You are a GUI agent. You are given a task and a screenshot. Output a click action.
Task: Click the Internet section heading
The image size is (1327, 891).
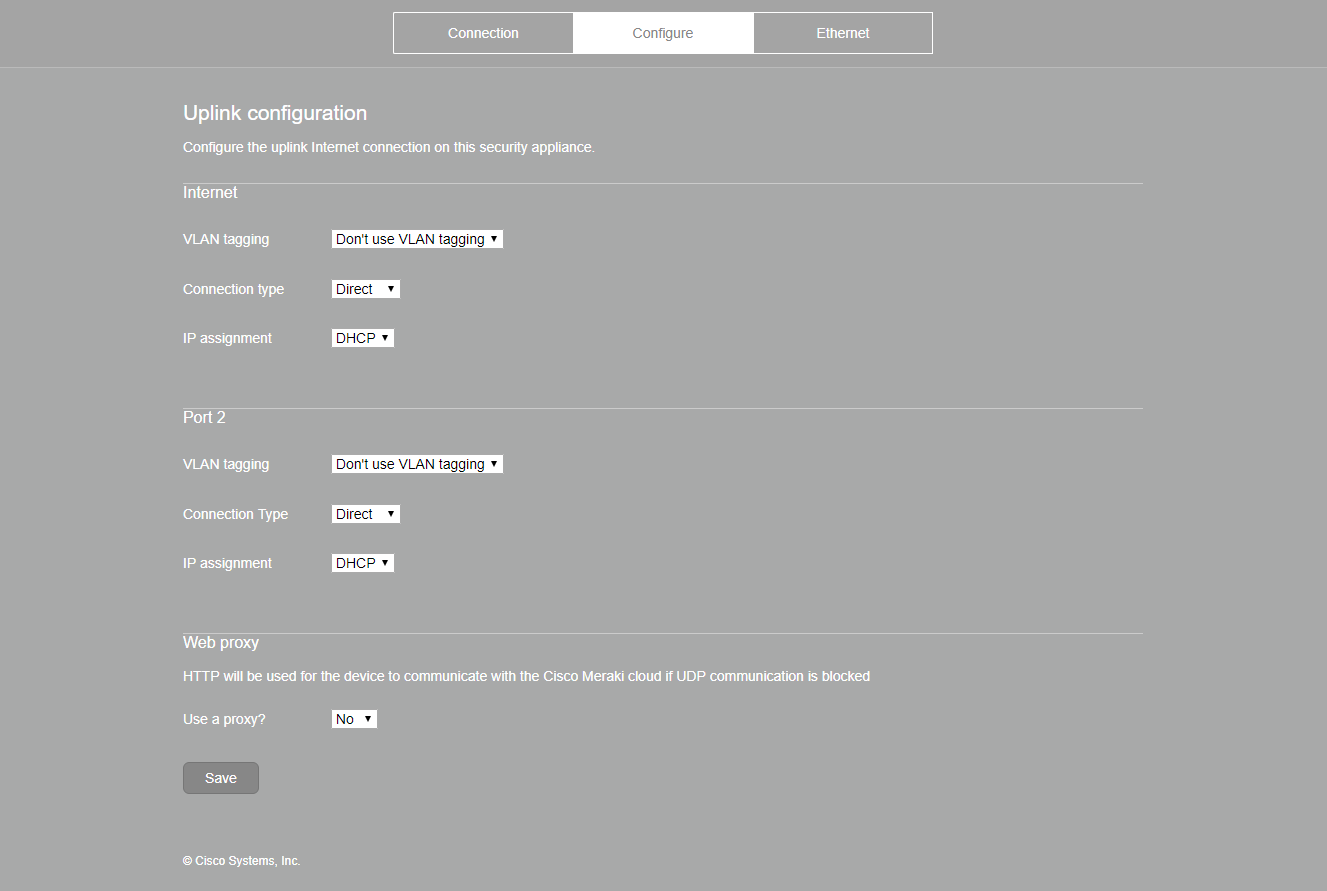pyautogui.click(x=210, y=192)
